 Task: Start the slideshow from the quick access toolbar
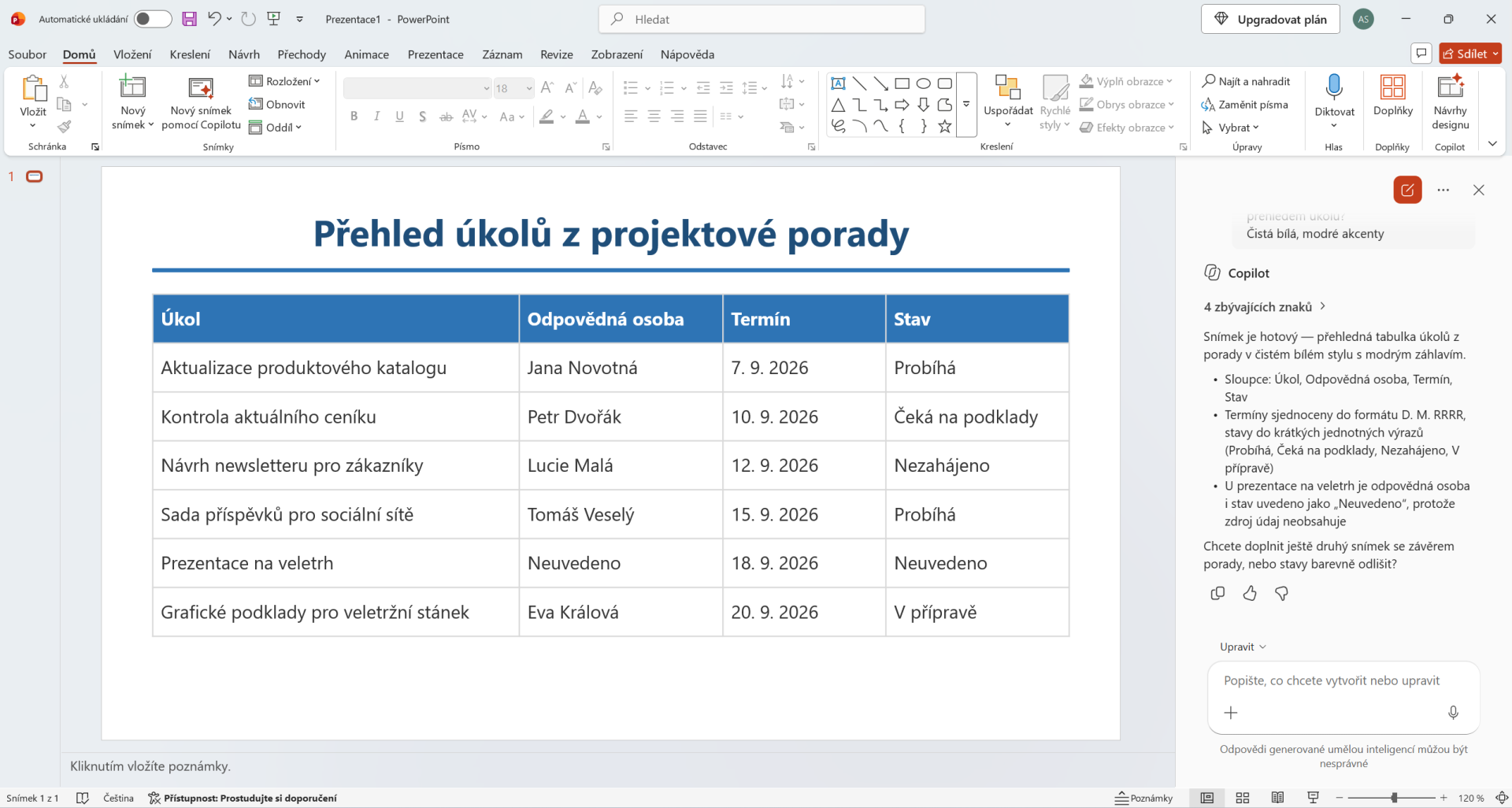[x=274, y=19]
